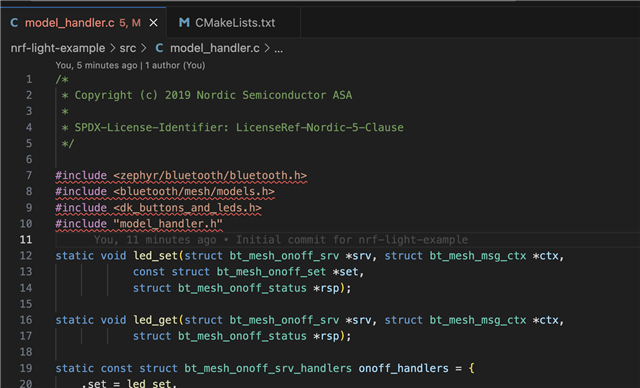The width and height of the screenshot is (640, 388).
Task: Click the led_get function name
Action: point(156,320)
